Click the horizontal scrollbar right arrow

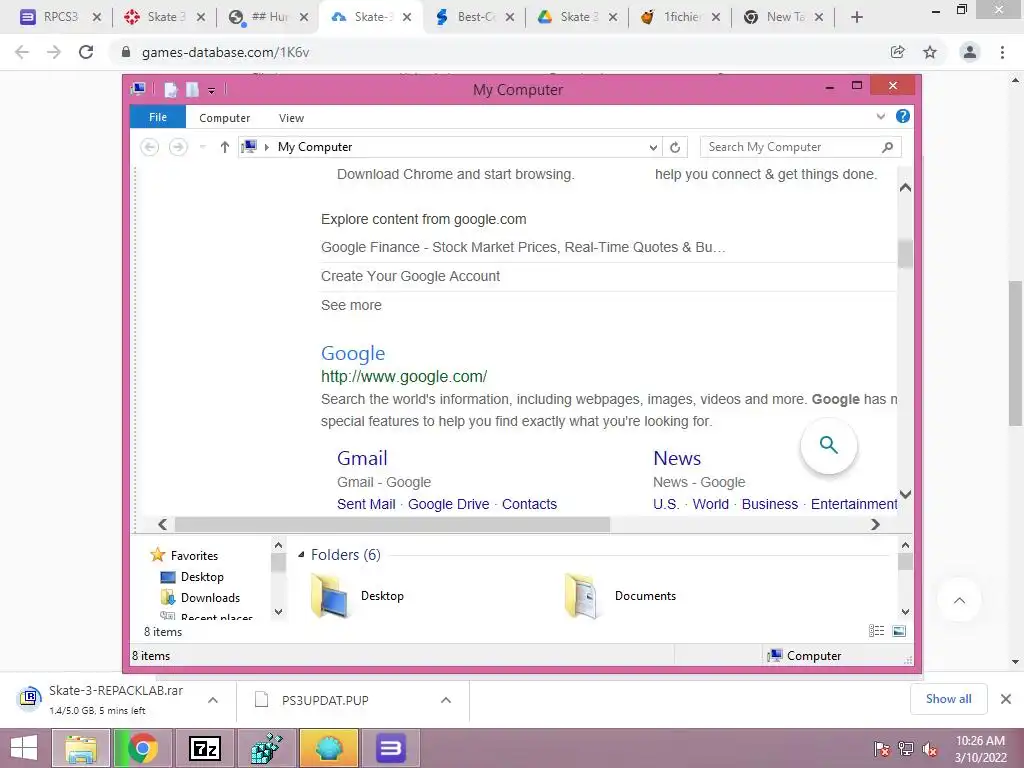875,524
